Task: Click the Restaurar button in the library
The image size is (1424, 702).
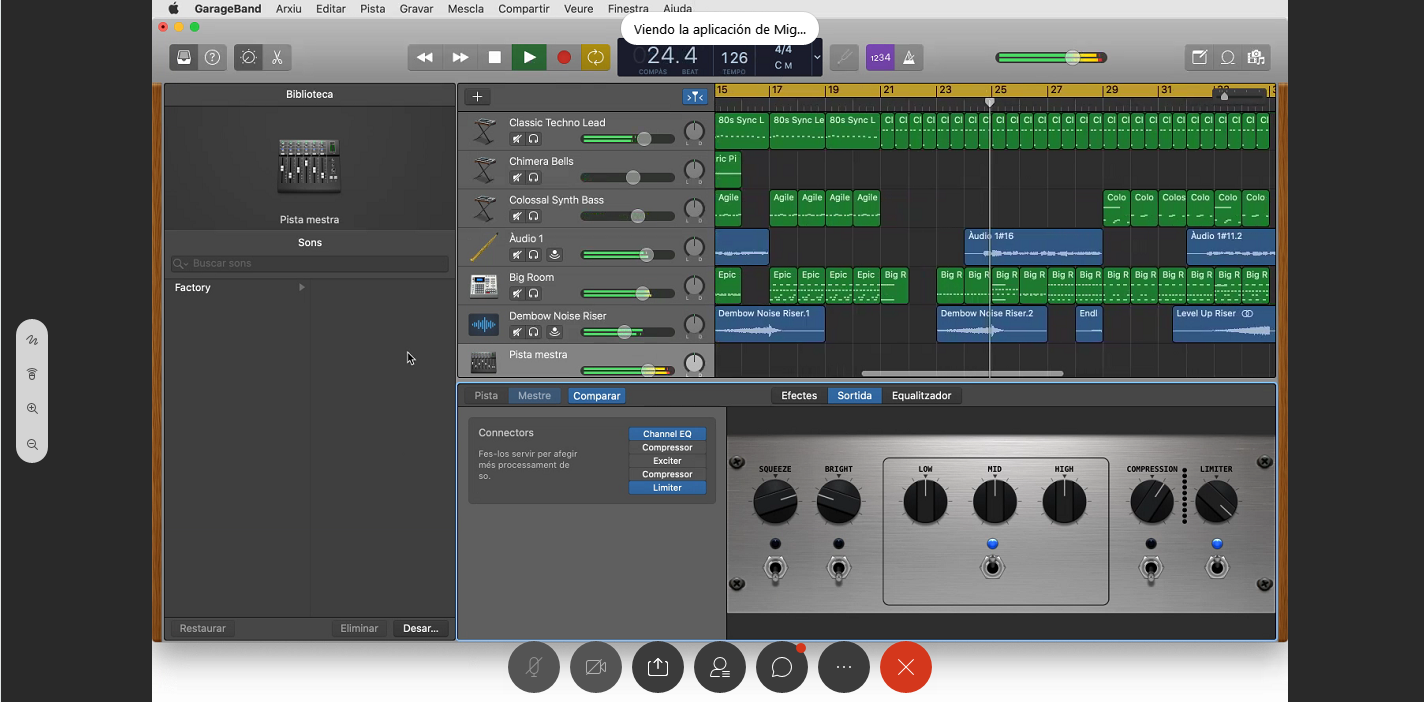Action: click(x=203, y=629)
